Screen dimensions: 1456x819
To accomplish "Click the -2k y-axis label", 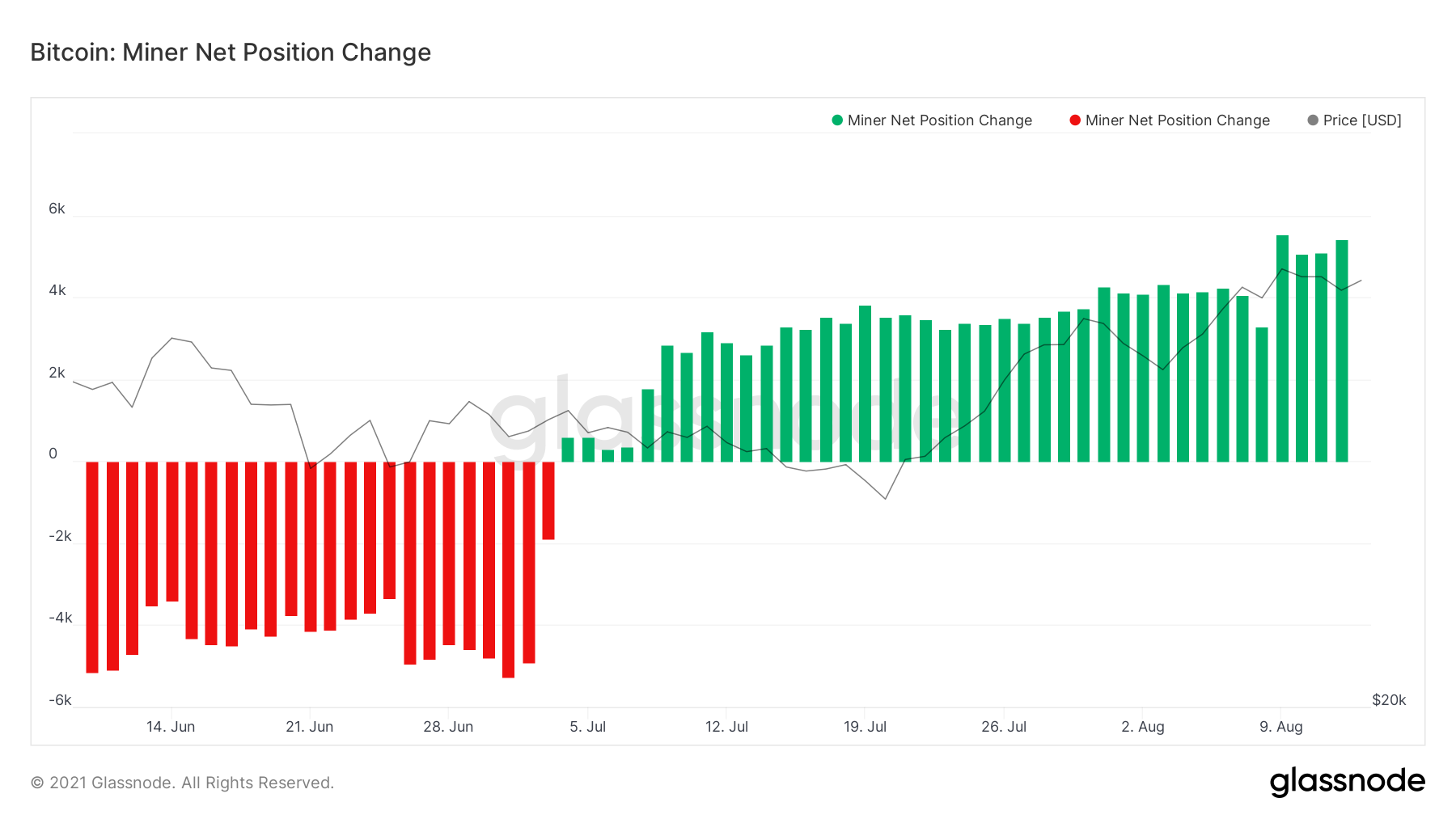I will pyautogui.click(x=60, y=536).
